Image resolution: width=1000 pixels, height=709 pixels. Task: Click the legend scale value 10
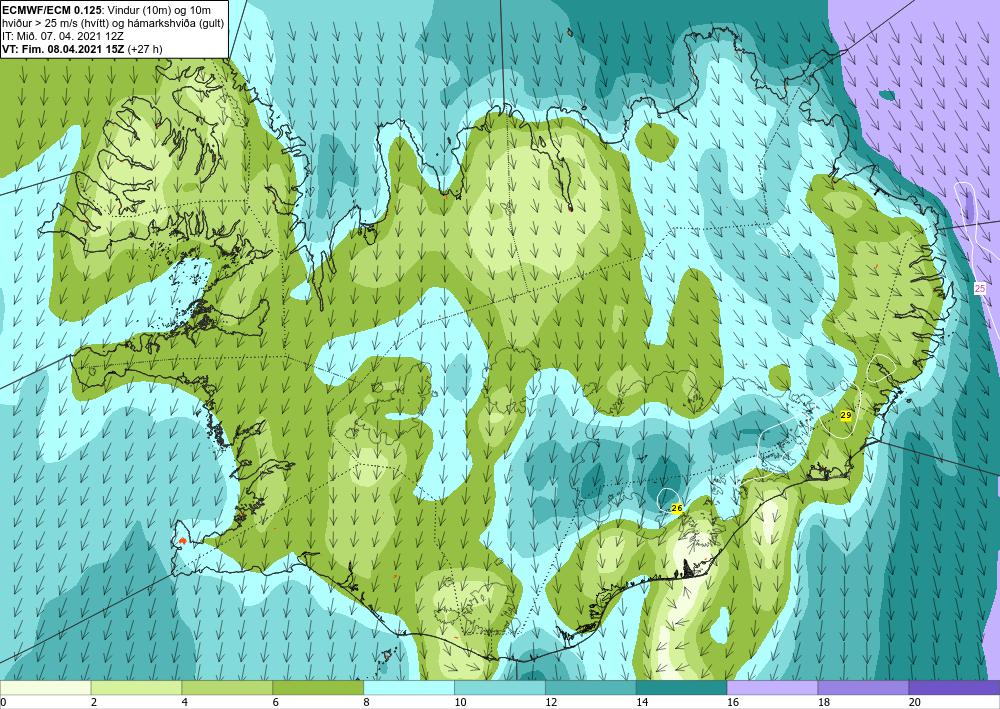point(460,703)
